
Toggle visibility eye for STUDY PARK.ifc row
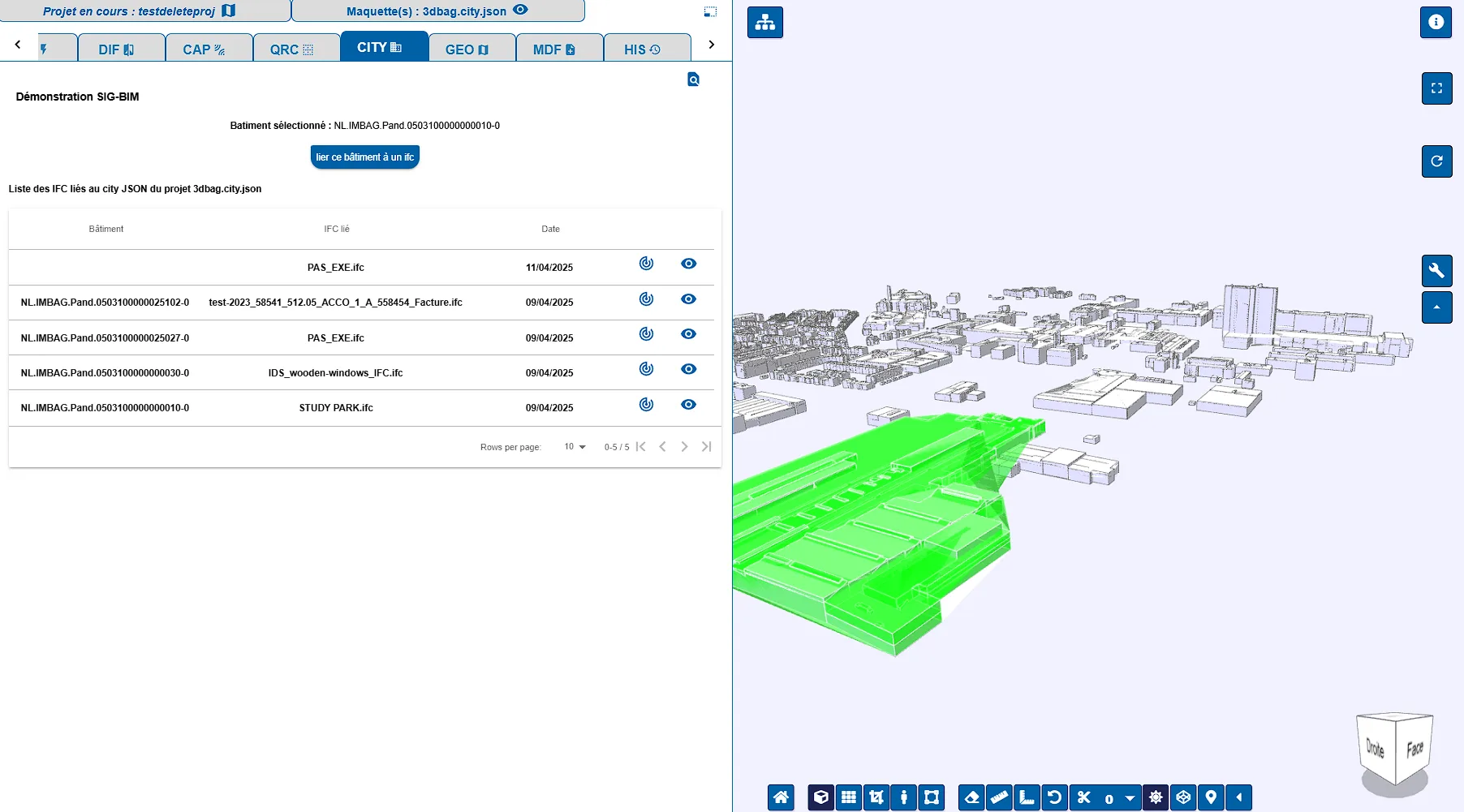click(x=688, y=405)
